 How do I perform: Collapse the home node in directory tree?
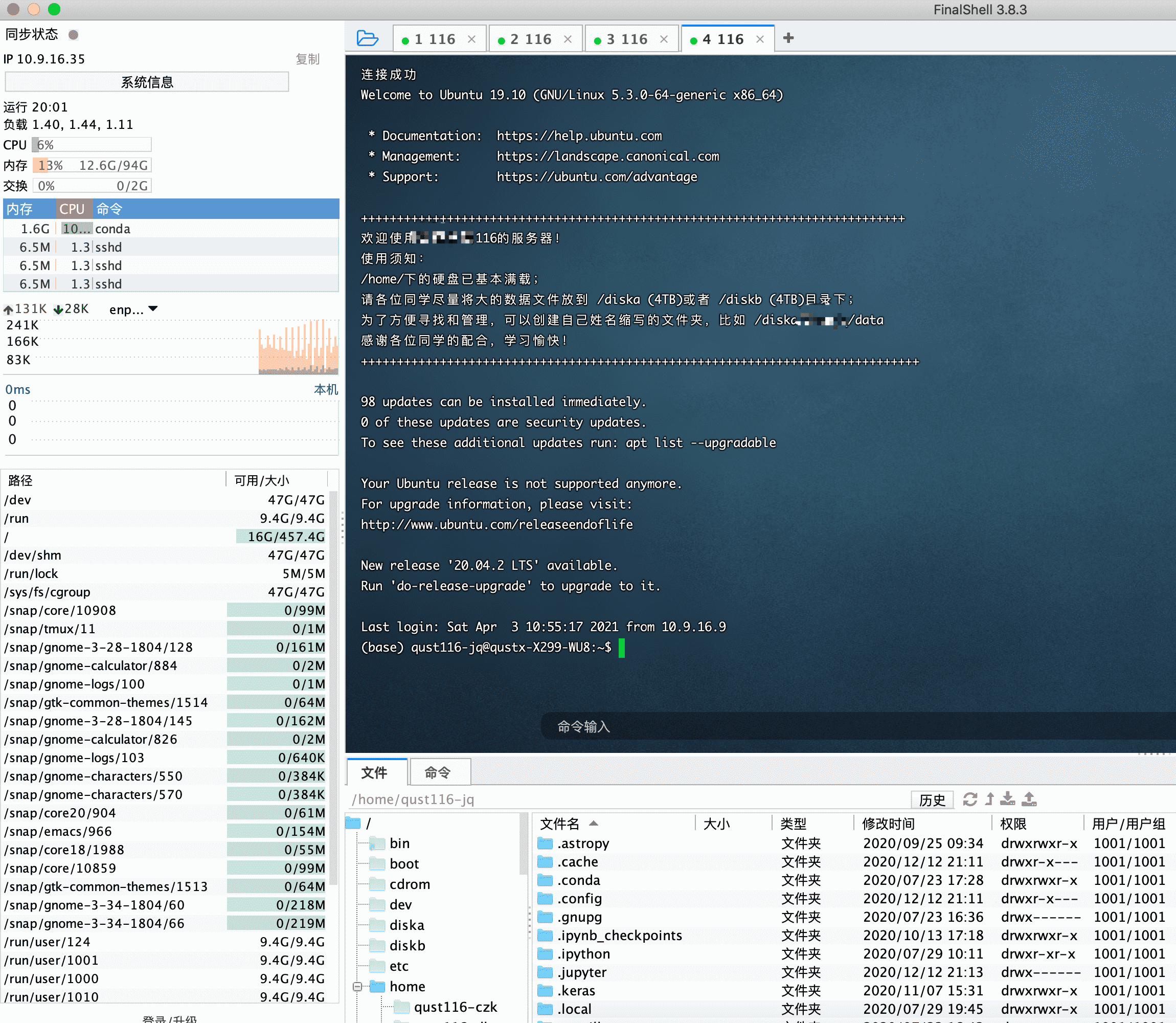[356, 986]
